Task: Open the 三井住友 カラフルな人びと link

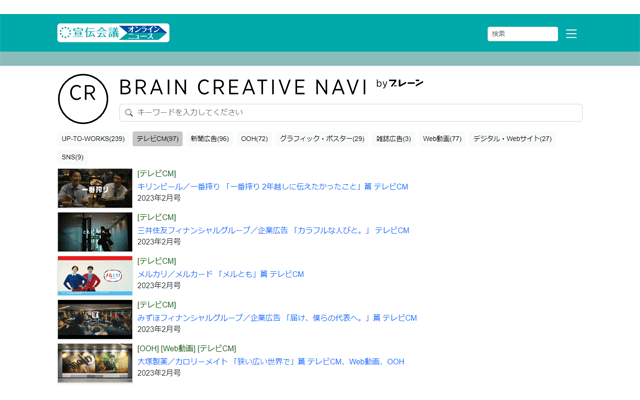Action: click(x=273, y=230)
